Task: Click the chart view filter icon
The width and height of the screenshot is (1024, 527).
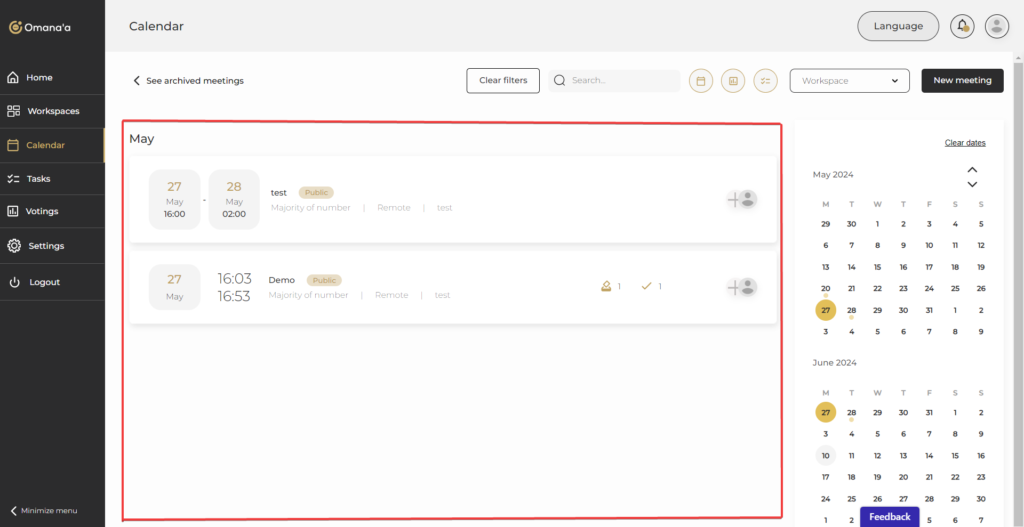Action: pos(733,81)
